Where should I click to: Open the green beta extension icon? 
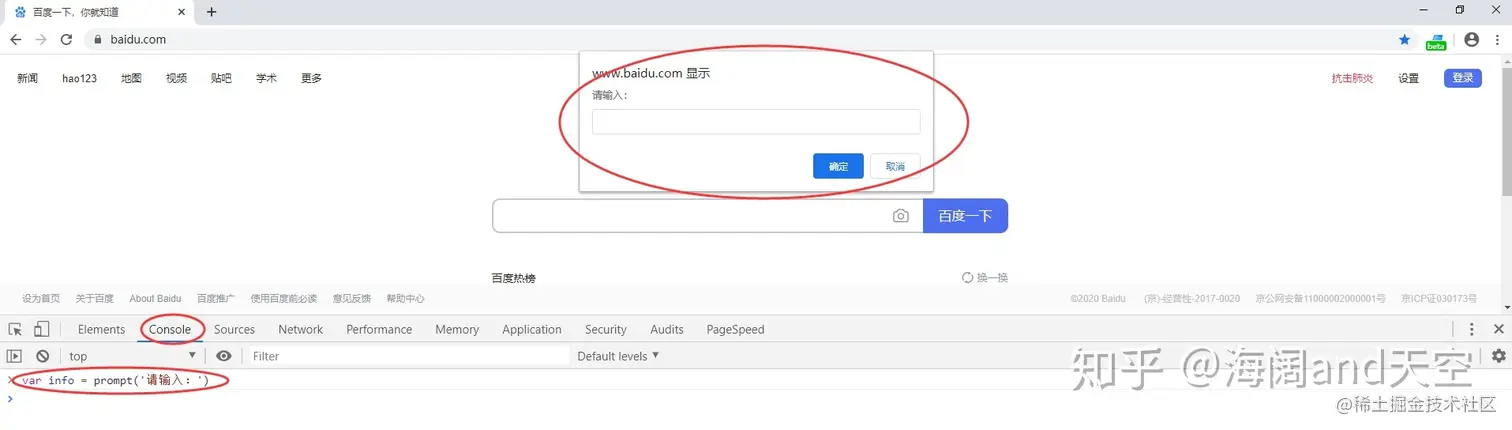click(1435, 41)
